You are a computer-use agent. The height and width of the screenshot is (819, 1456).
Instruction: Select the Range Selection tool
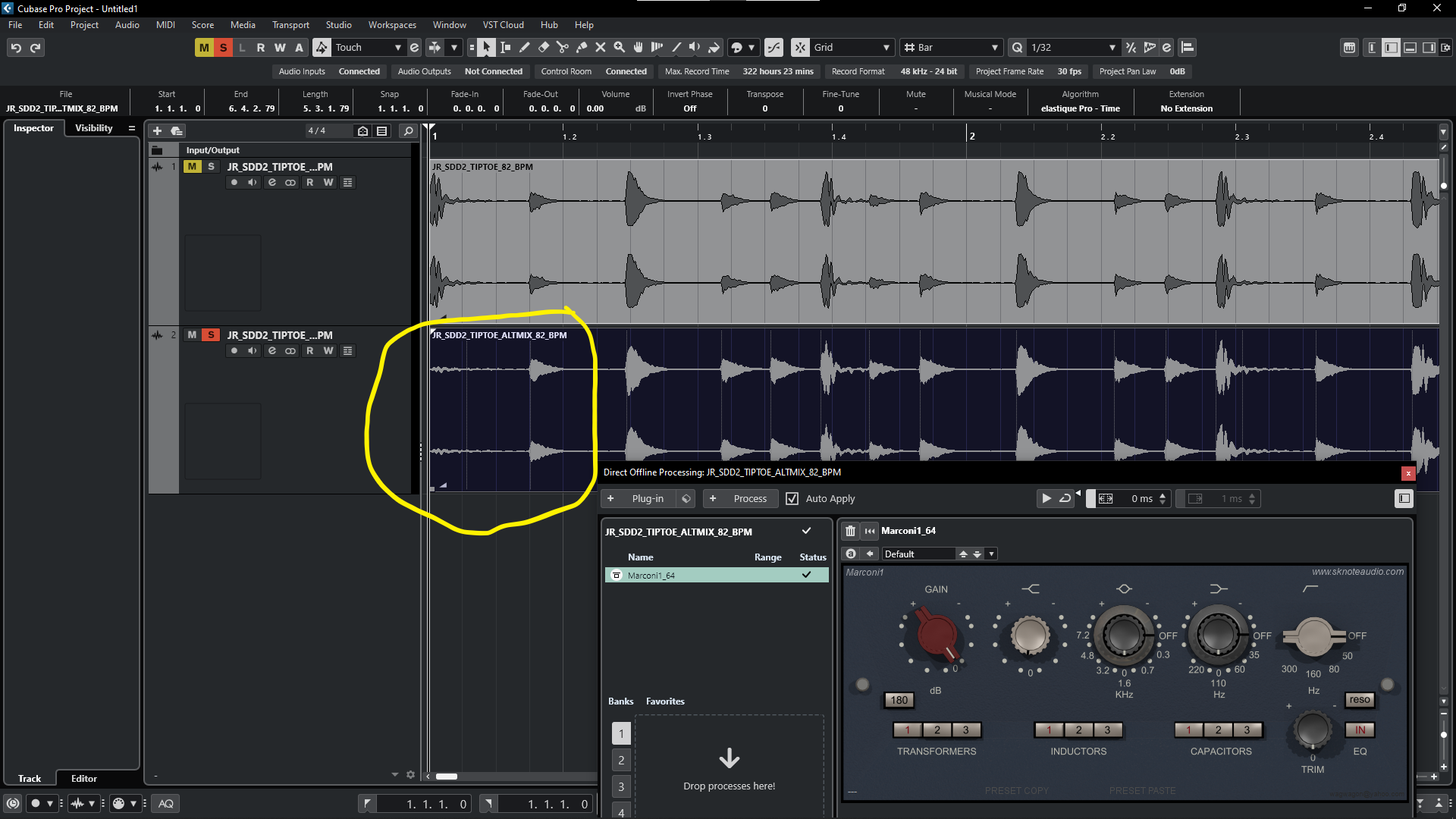click(x=505, y=48)
